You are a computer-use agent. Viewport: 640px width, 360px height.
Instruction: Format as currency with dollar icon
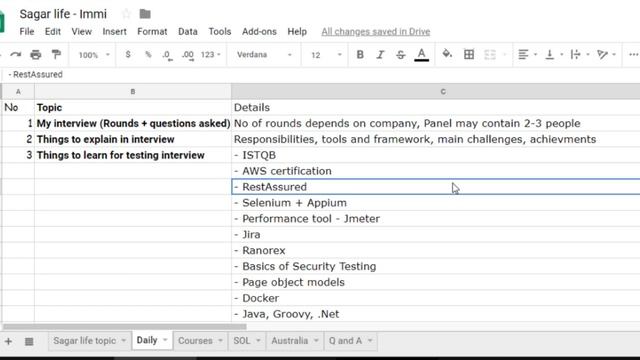click(128, 54)
